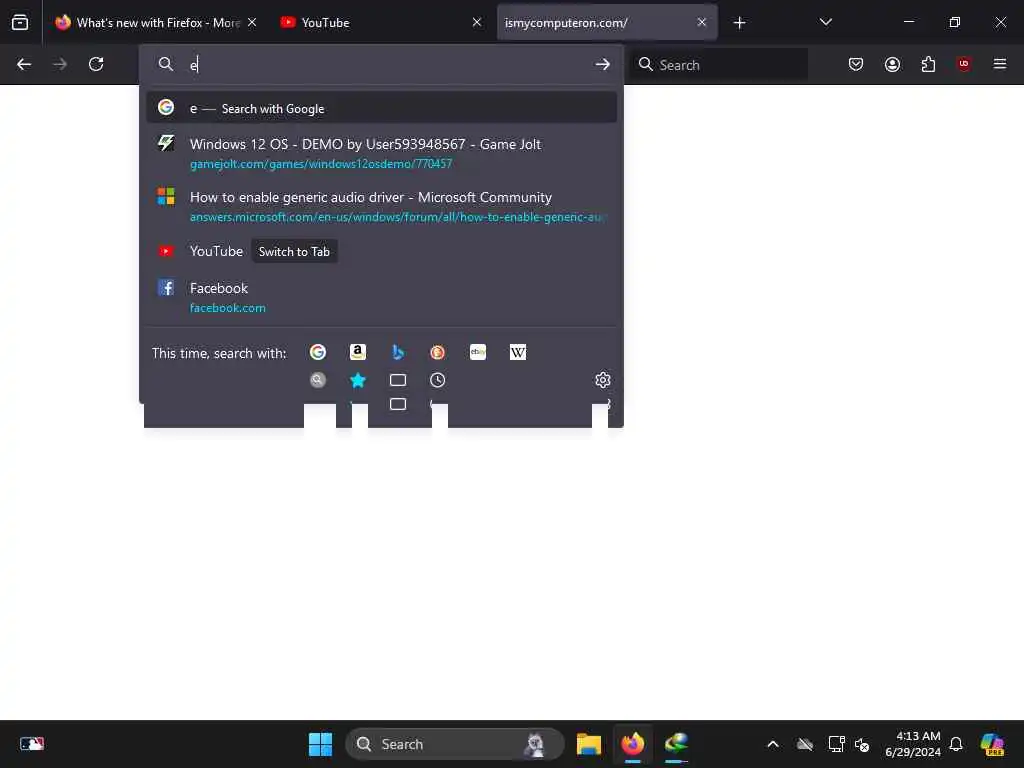Open Firefox View tab list icon
This screenshot has height=768, width=1024.
(x=20, y=22)
